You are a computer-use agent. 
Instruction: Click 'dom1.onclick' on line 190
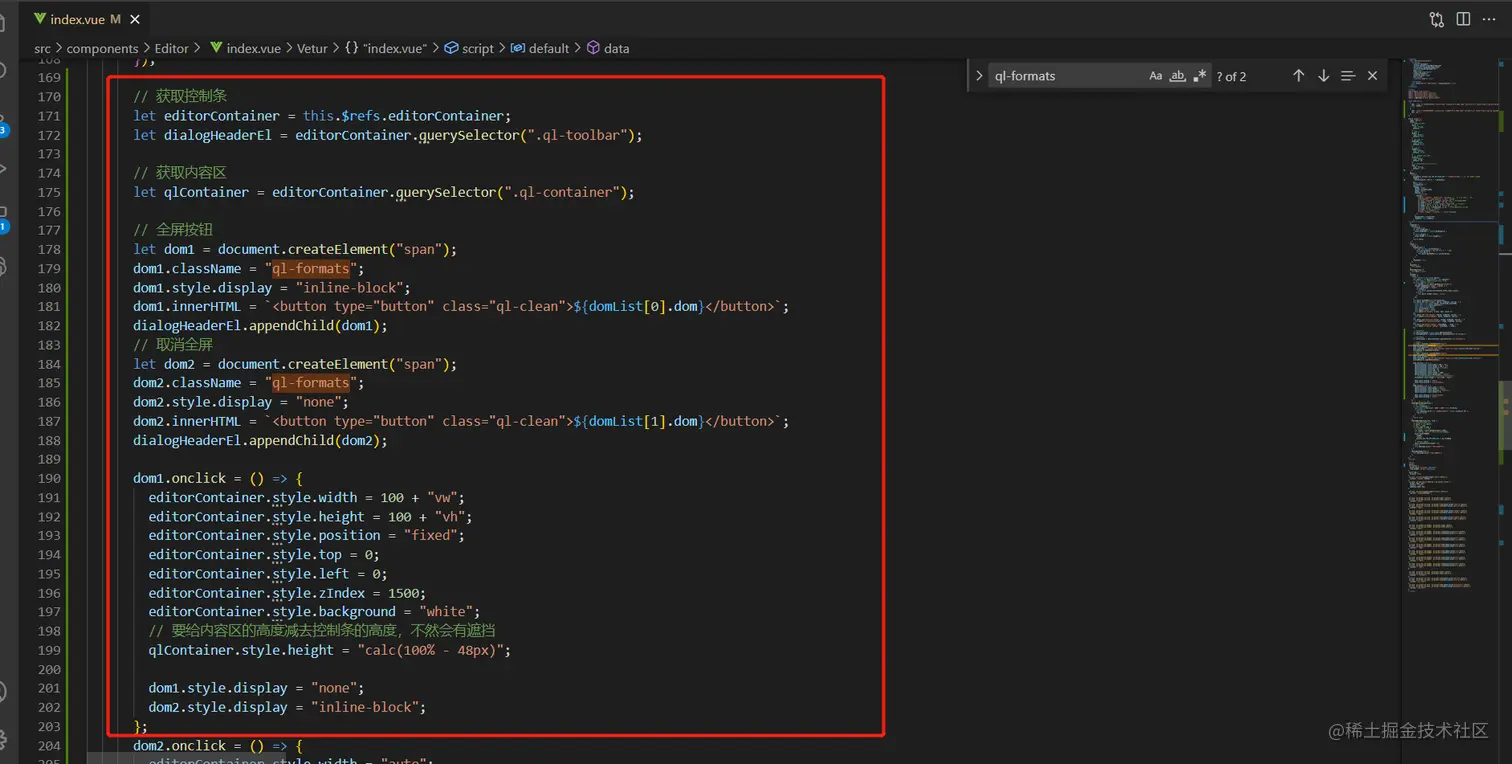click(179, 479)
